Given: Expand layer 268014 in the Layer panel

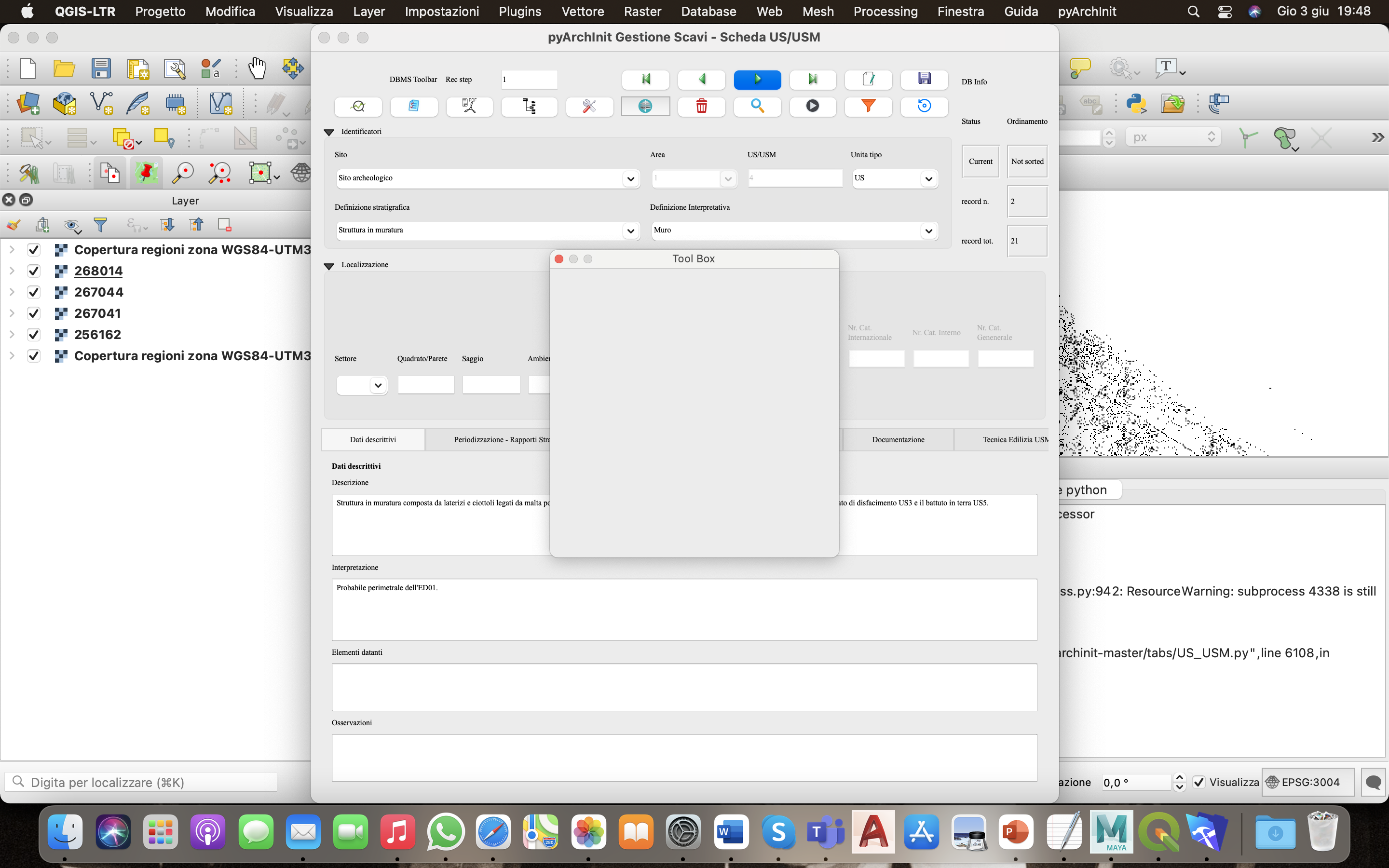Looking at the screenshot, I should pos(12,271).
